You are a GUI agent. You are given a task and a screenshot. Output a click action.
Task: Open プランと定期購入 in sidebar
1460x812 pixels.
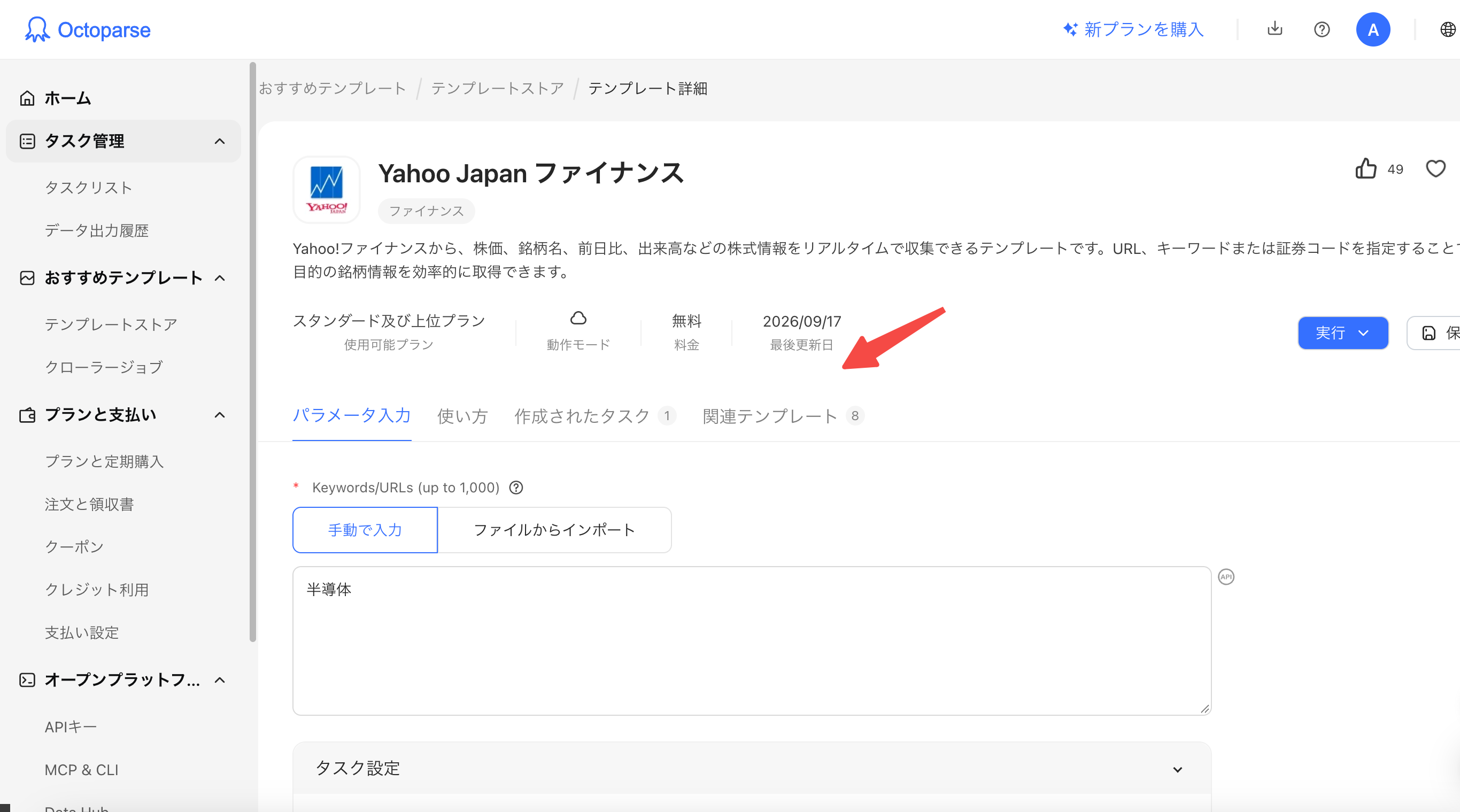point(104,461)
